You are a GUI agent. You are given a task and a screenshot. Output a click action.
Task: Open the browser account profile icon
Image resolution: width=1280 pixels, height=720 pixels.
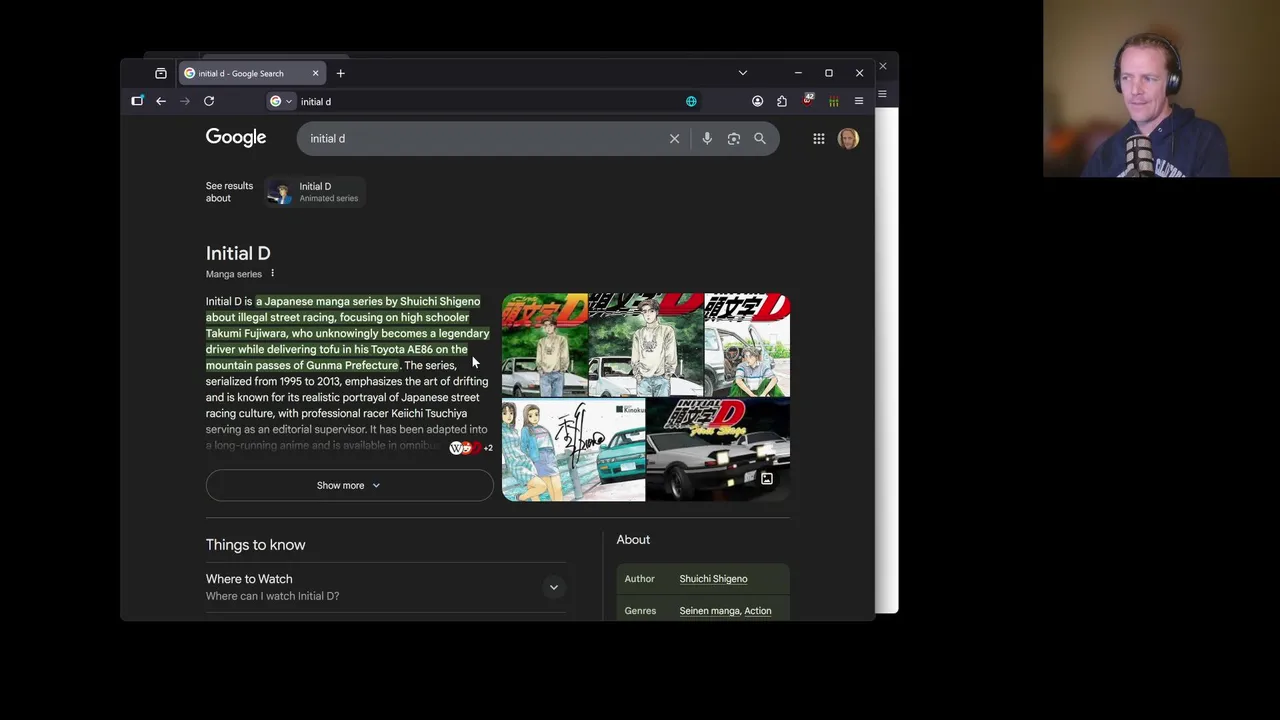point(757,101)
